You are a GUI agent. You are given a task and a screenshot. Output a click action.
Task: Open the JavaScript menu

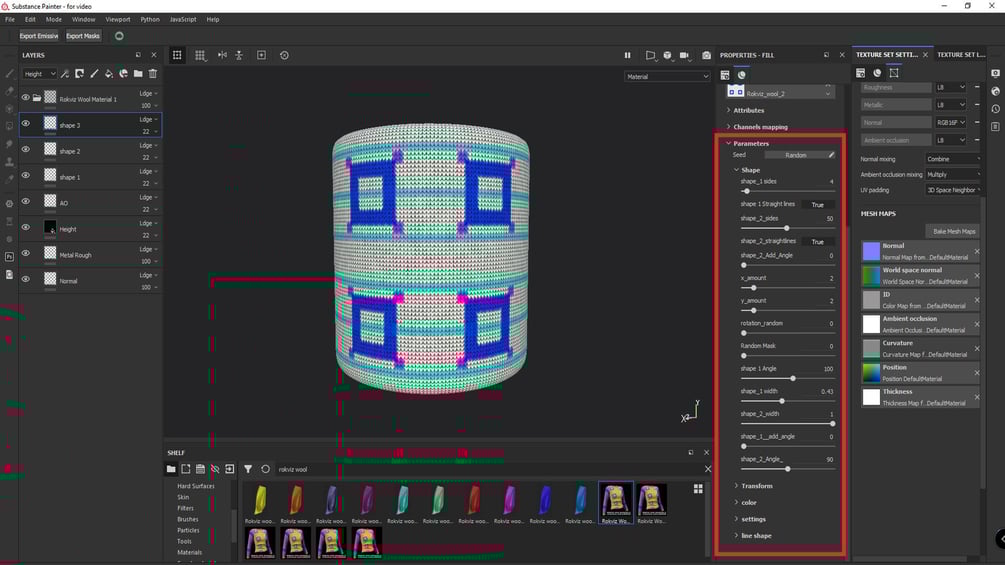click(x=183, y=19)
